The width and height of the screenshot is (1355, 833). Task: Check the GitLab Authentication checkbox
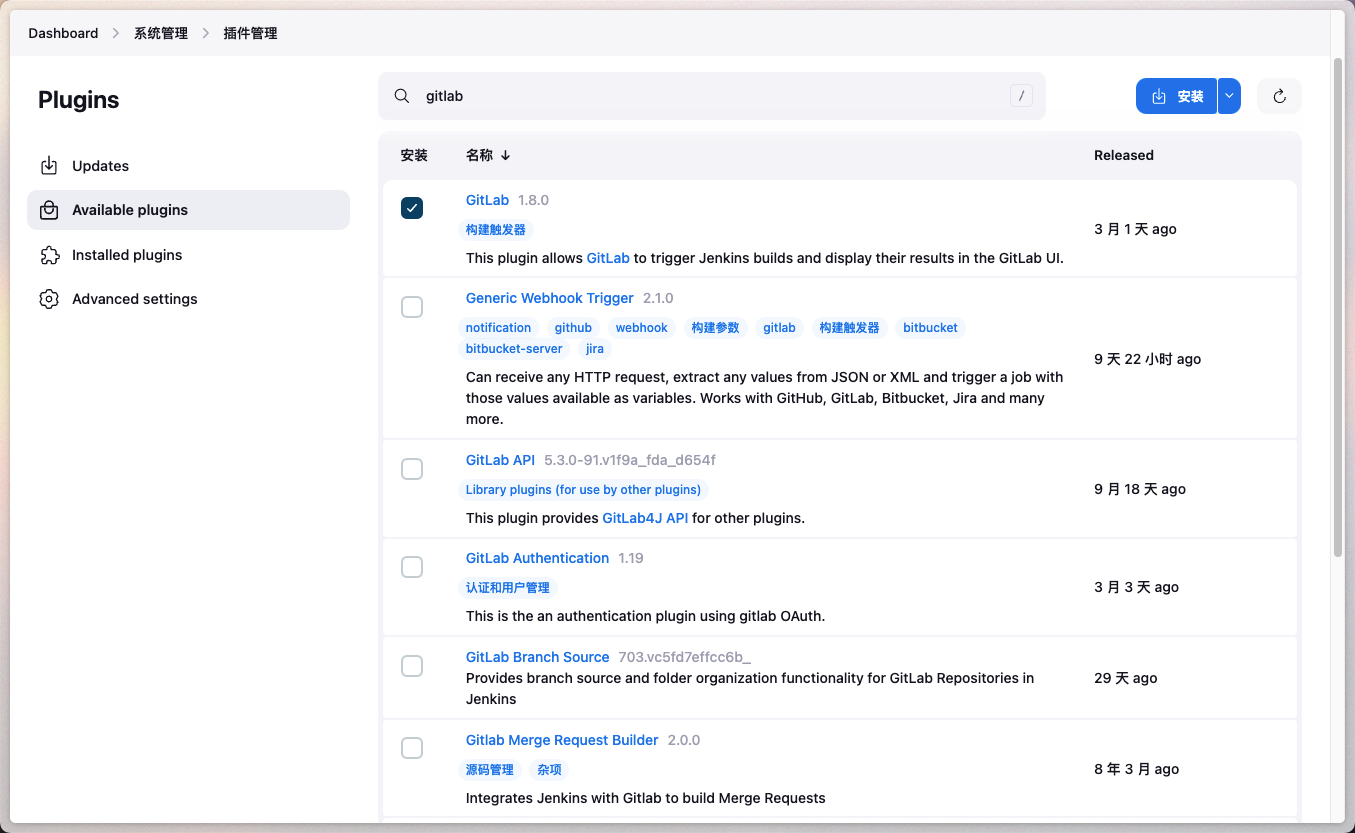click(x=412, y=567)
